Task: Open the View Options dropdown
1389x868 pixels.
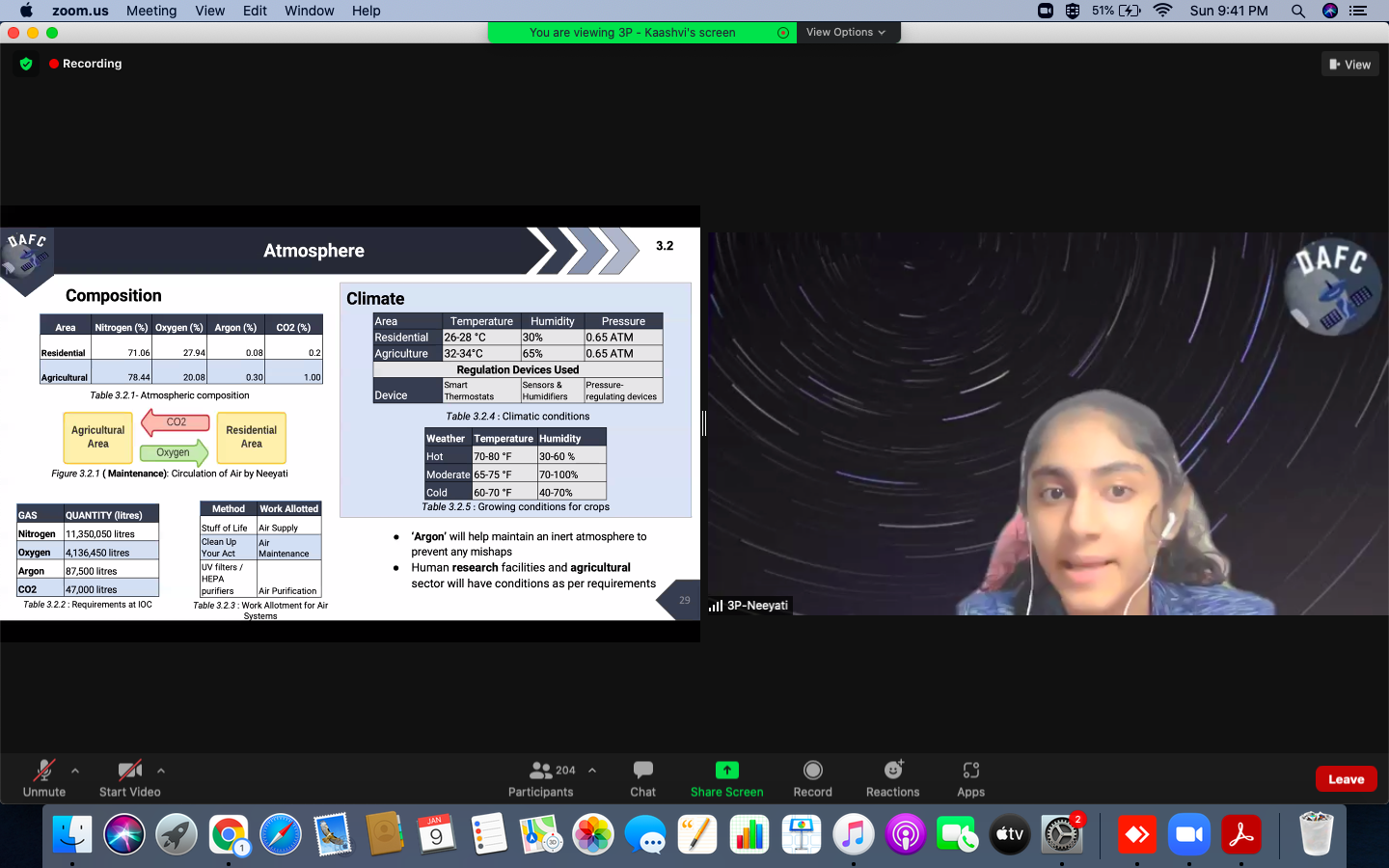Action: point(846,32)
